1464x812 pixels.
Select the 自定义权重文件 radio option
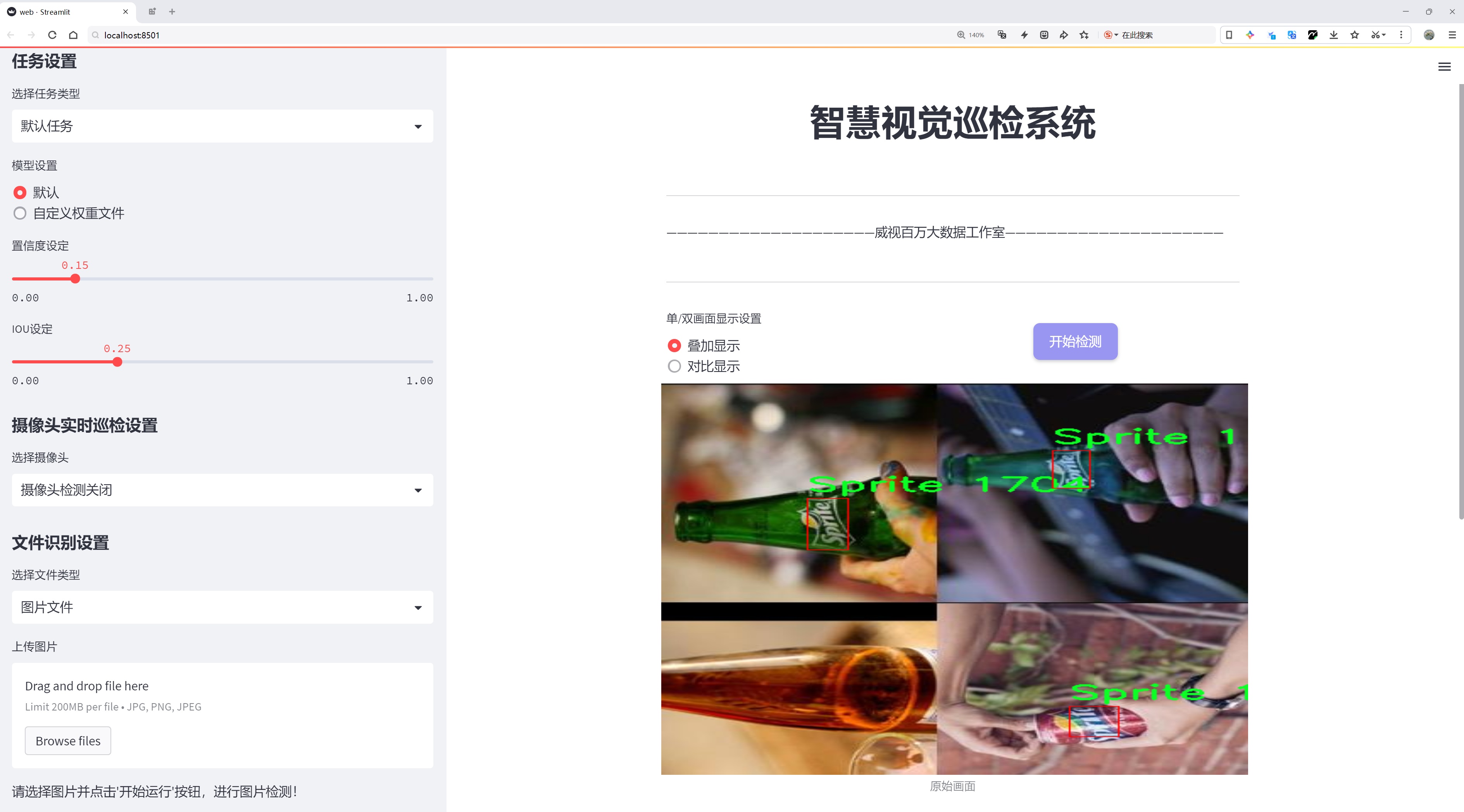[68, 213]
